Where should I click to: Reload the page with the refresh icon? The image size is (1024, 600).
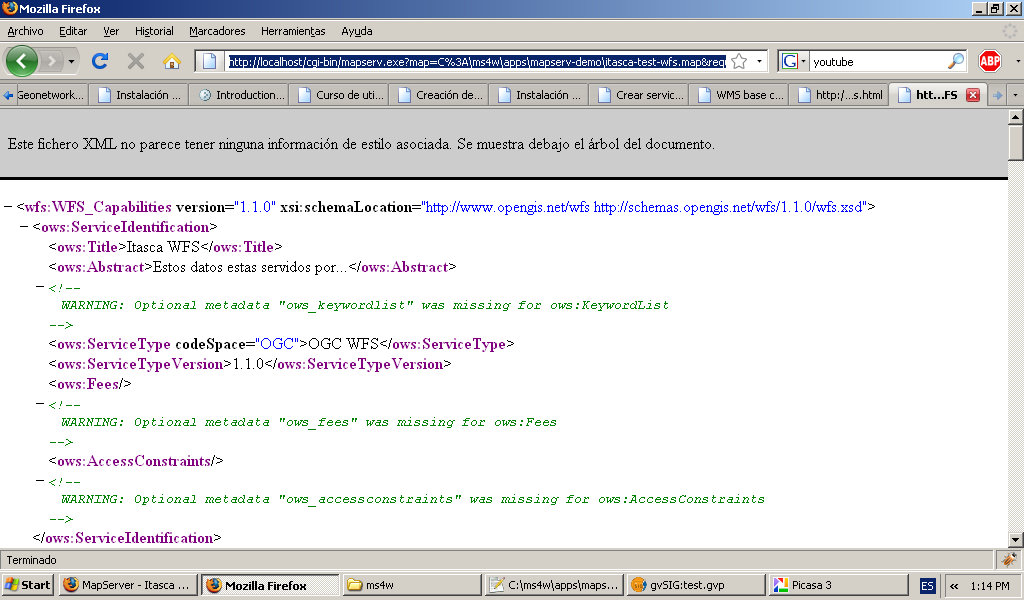tap(100, 61)
